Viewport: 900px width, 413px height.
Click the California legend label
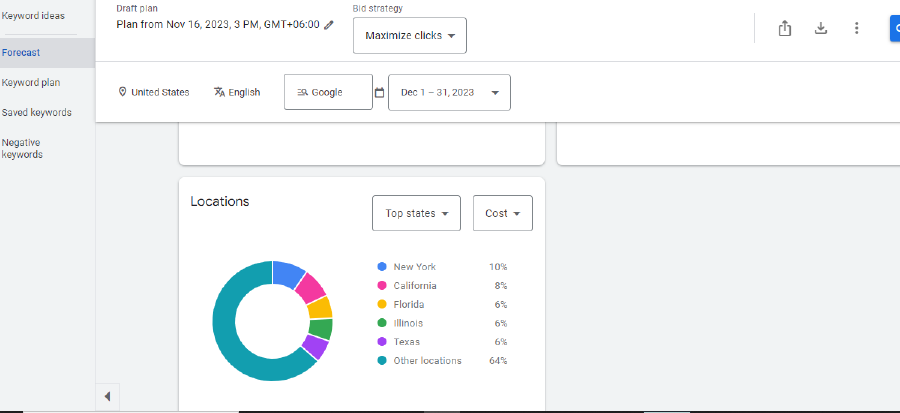tap(415, 286)
